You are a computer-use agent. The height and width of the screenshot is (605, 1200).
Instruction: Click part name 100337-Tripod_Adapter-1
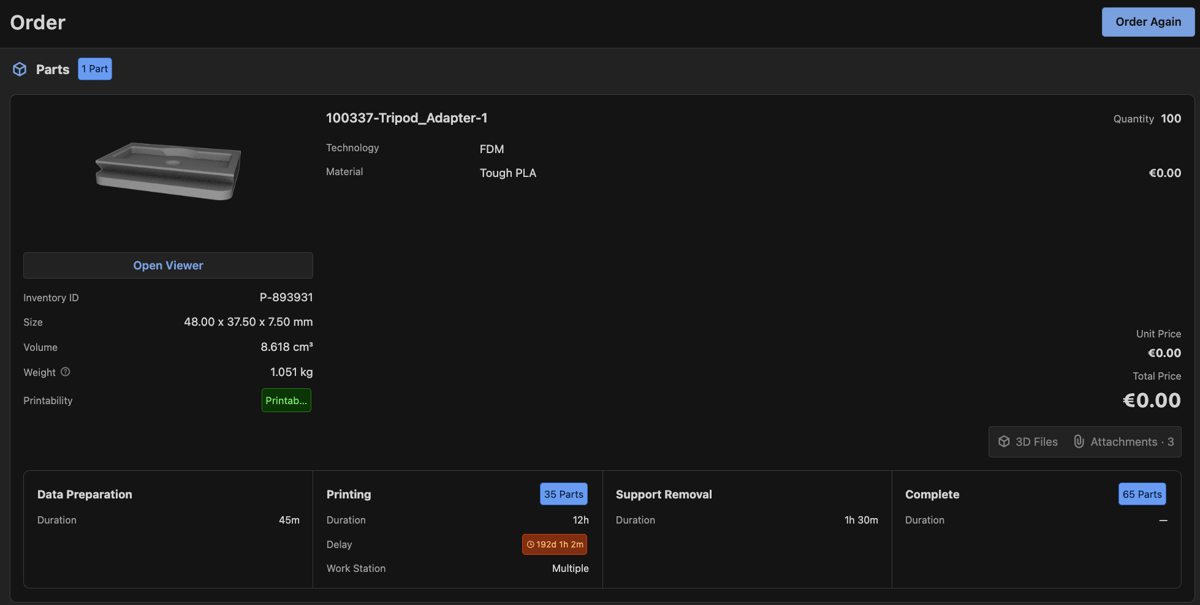(407, 118)
